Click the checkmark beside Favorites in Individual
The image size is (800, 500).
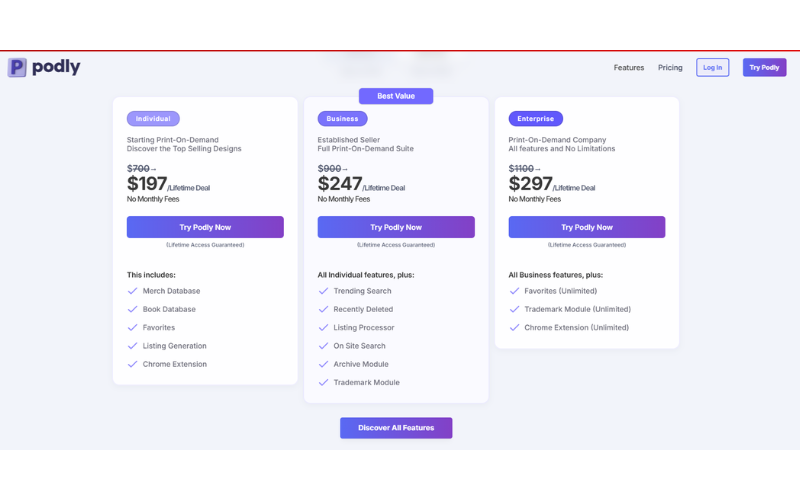(x=132, y=328)
